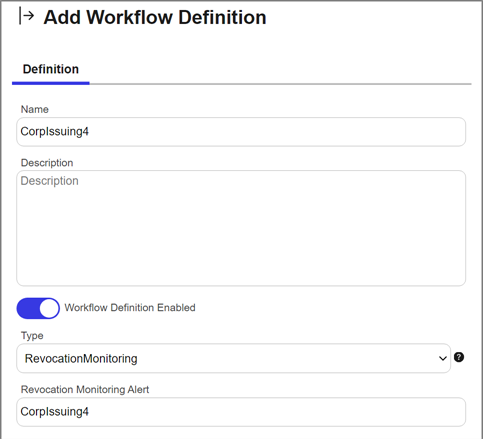This screenshot has height=439, width=483.
Task: Focus the Description text area
Action: point(241,228)
